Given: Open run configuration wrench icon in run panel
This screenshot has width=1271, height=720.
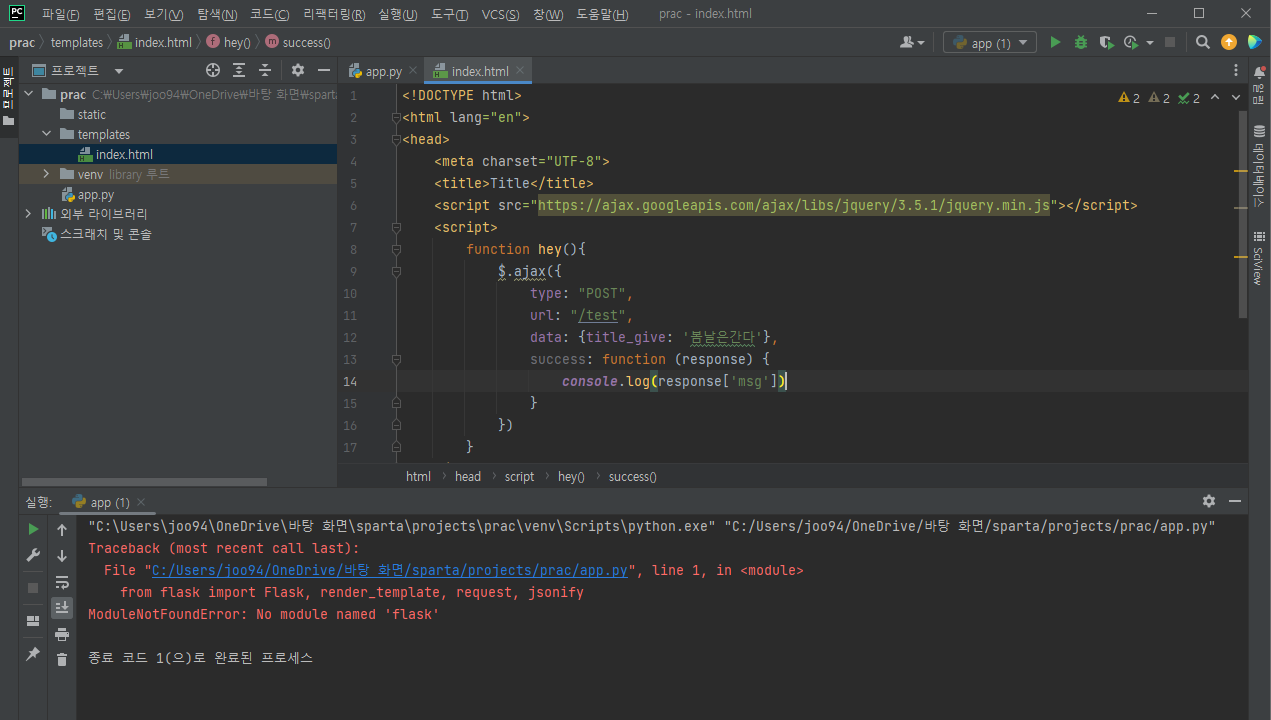Looking at the screenshot, I should click(x=33, y=556).
